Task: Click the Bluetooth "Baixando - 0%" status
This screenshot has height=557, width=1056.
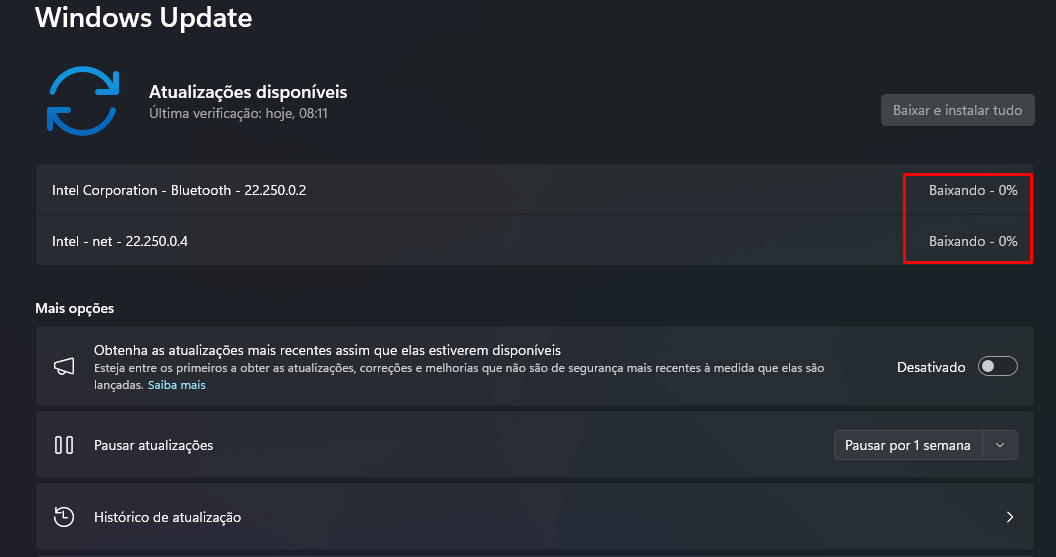Action: tap(972, 190)
